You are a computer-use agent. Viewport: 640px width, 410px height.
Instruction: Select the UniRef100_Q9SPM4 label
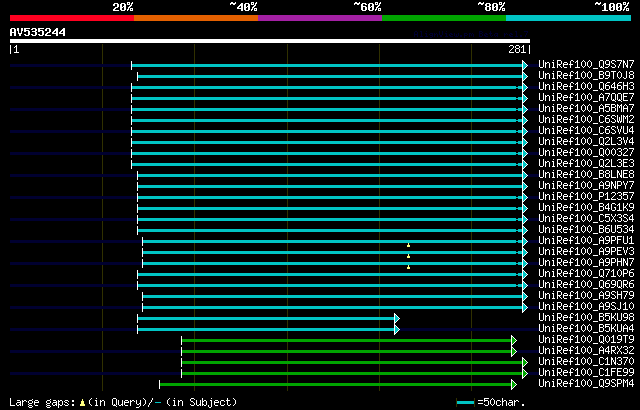pyautogui.click(x=586, y=384)
